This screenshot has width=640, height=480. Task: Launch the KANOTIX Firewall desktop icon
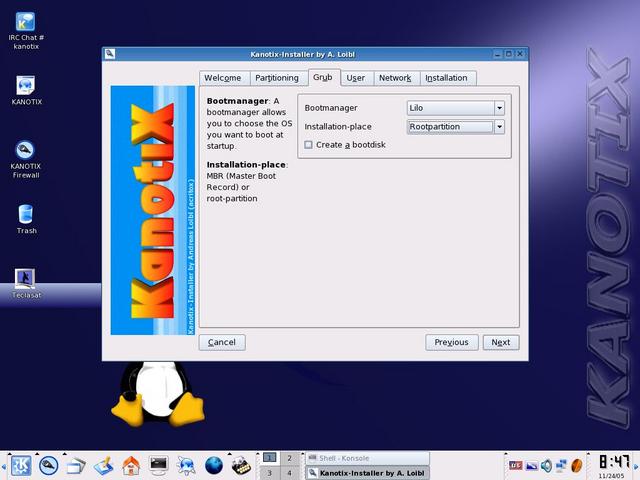point(25,159)
